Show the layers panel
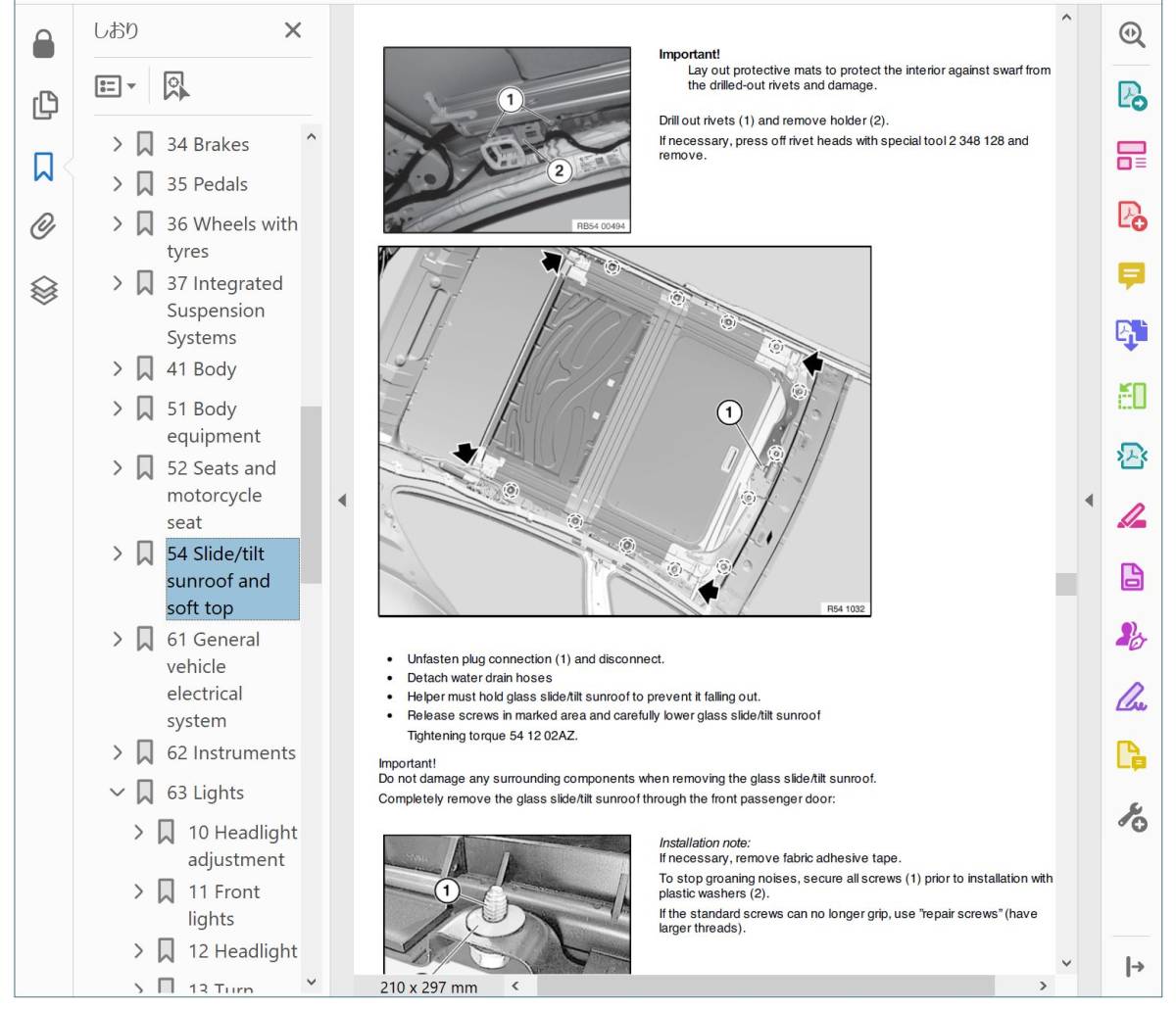The height and width of the screenshot is (1011, 1176). [44, 289]
